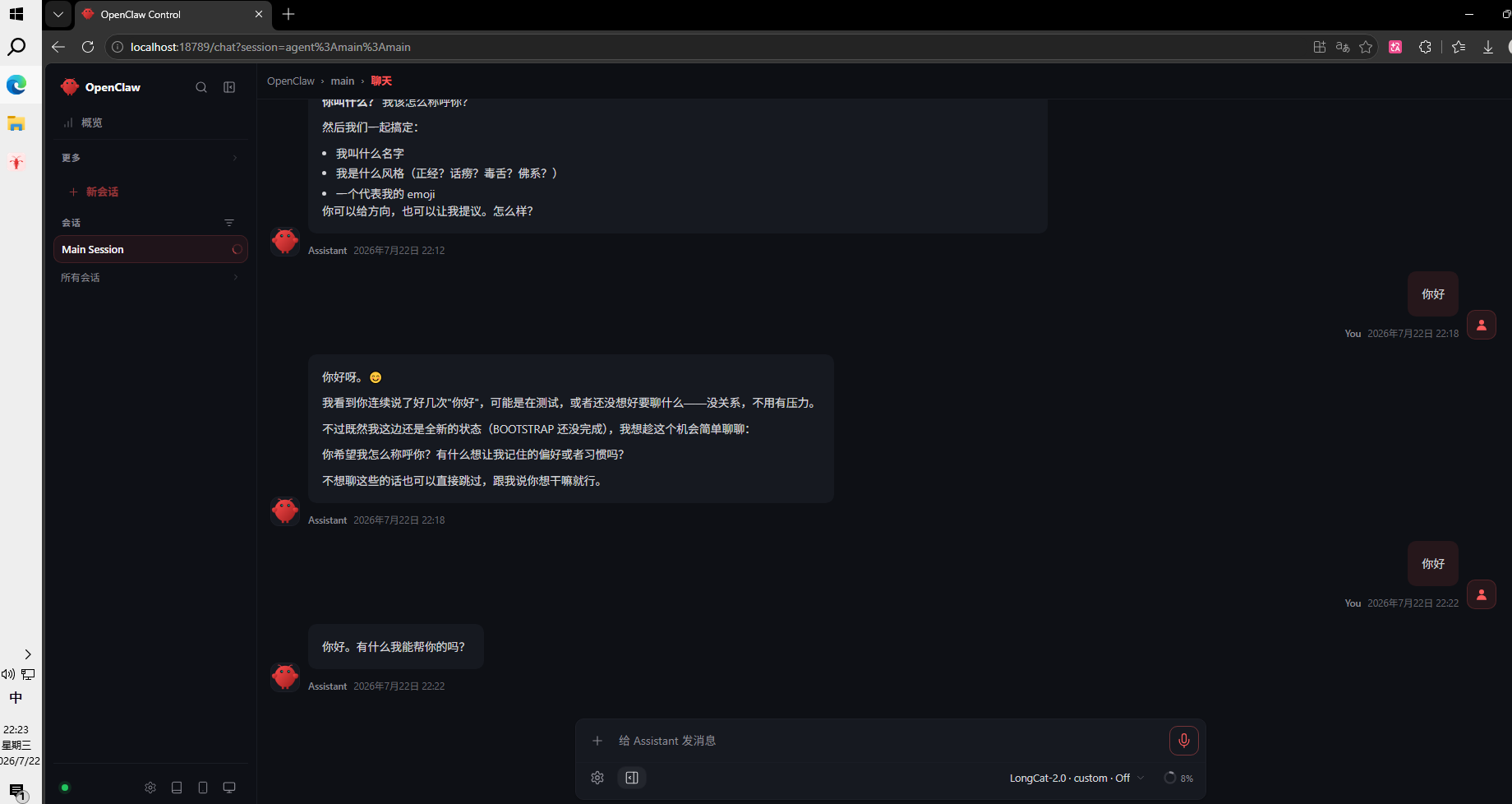The width and height of the screenshot is (1512, 804).
Task: Click the 你好 message sent at 22:22
Action: coord(1433,563)
